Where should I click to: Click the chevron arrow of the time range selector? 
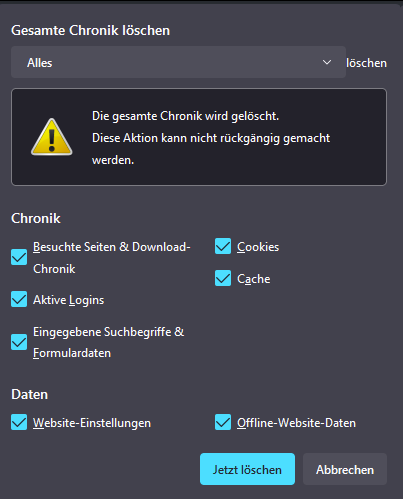point(327,62)
